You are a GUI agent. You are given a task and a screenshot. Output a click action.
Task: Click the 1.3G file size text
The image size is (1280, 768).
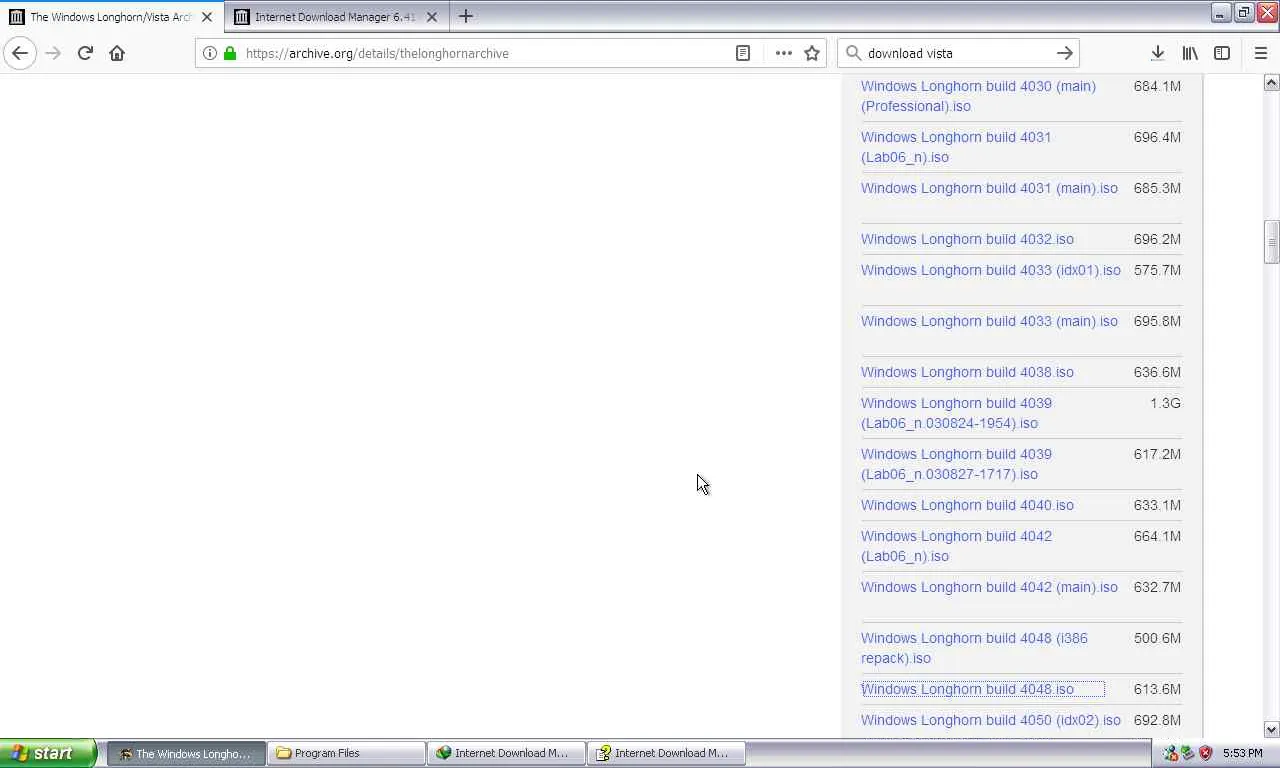[1165, 403]
